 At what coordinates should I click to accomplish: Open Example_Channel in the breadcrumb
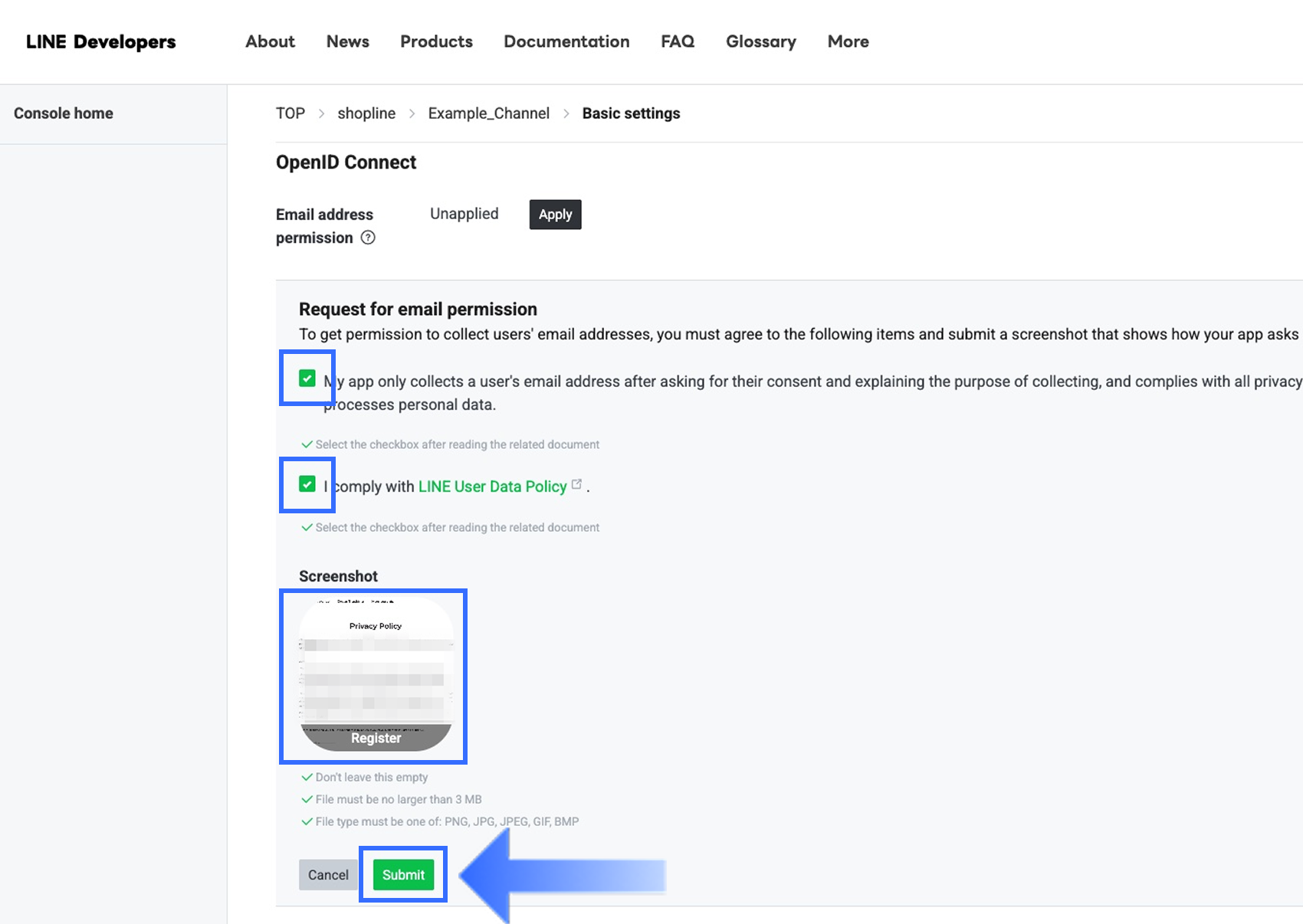[488, 113]
